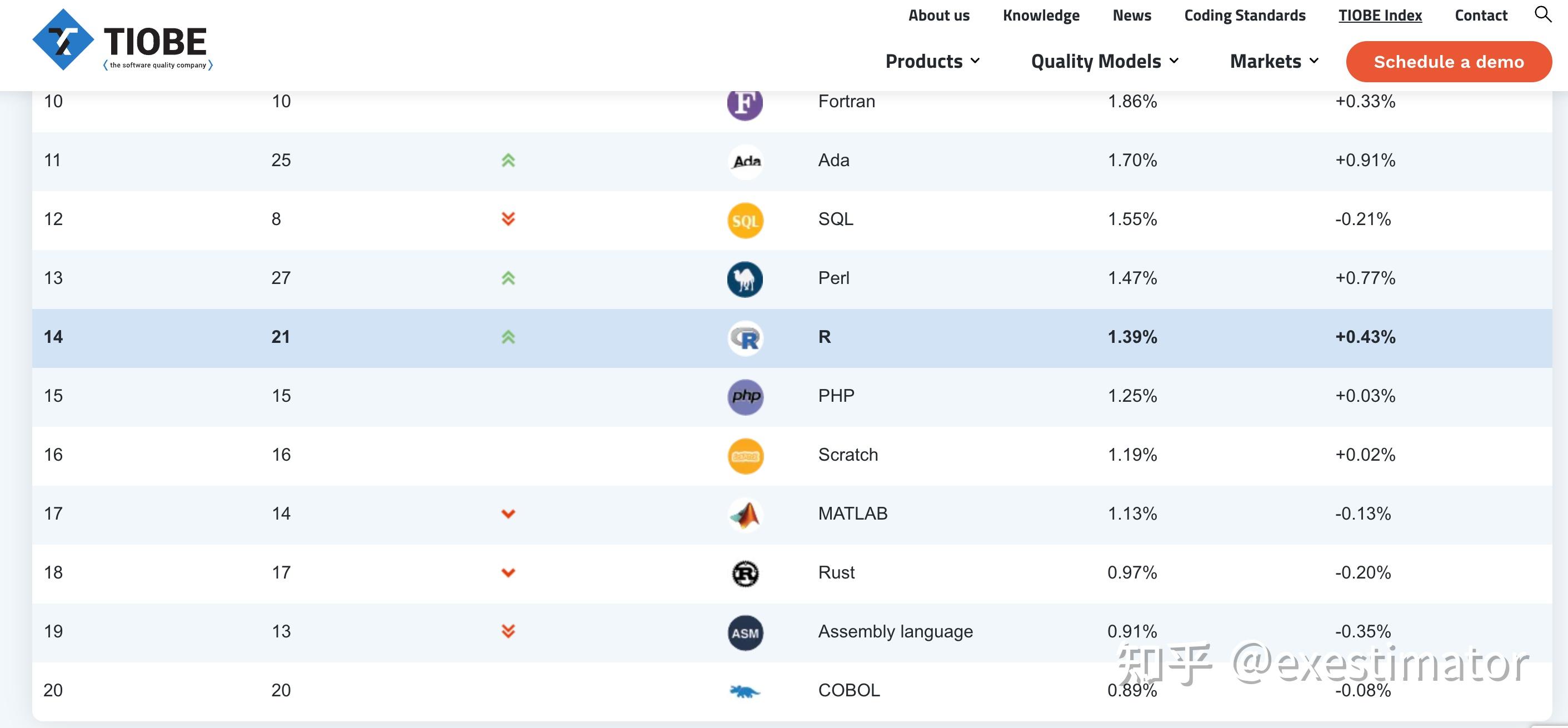Click the MATLAB language logo
Screen dimensions: 1568x728
[x=745, y=515]
